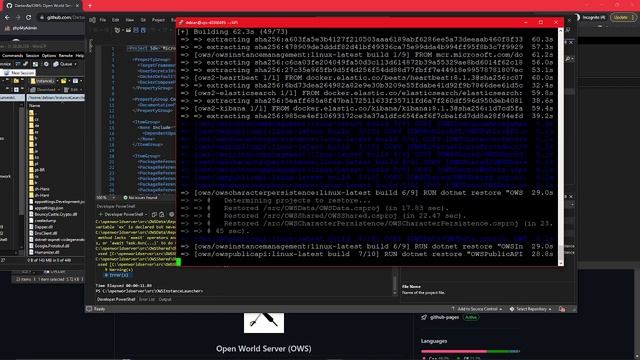Image resolution: width=640 pixels, height=360 pixels.
Task: Open Visual Studio View menu
Action: 130,20
